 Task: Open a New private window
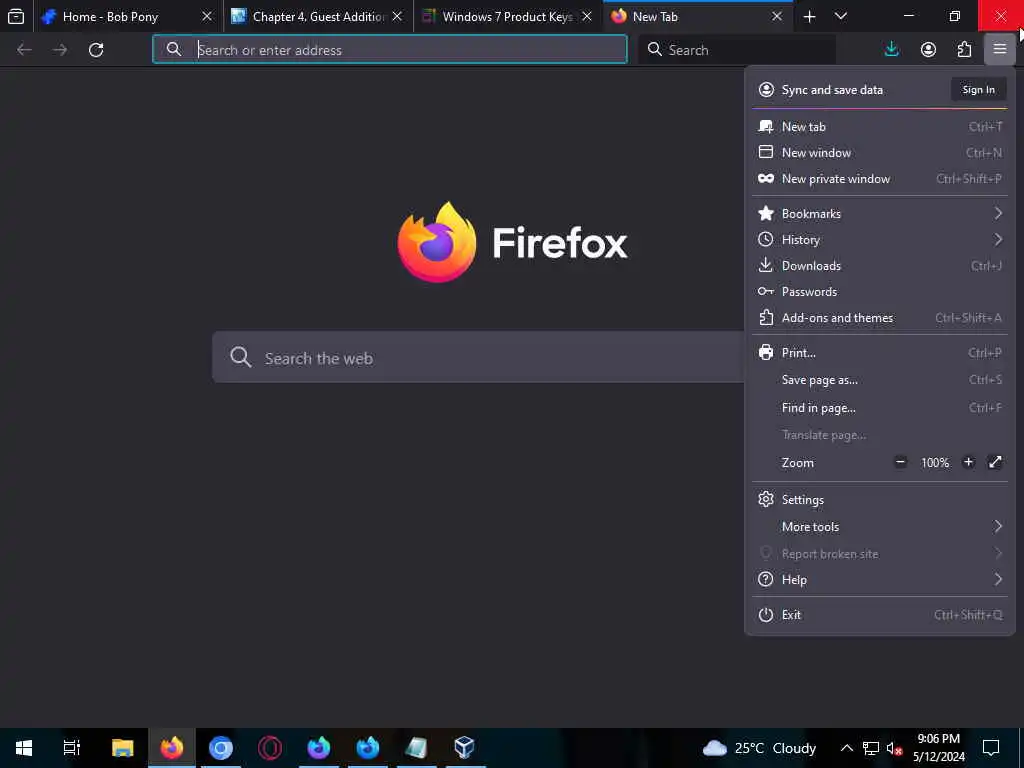pos(880,179)
